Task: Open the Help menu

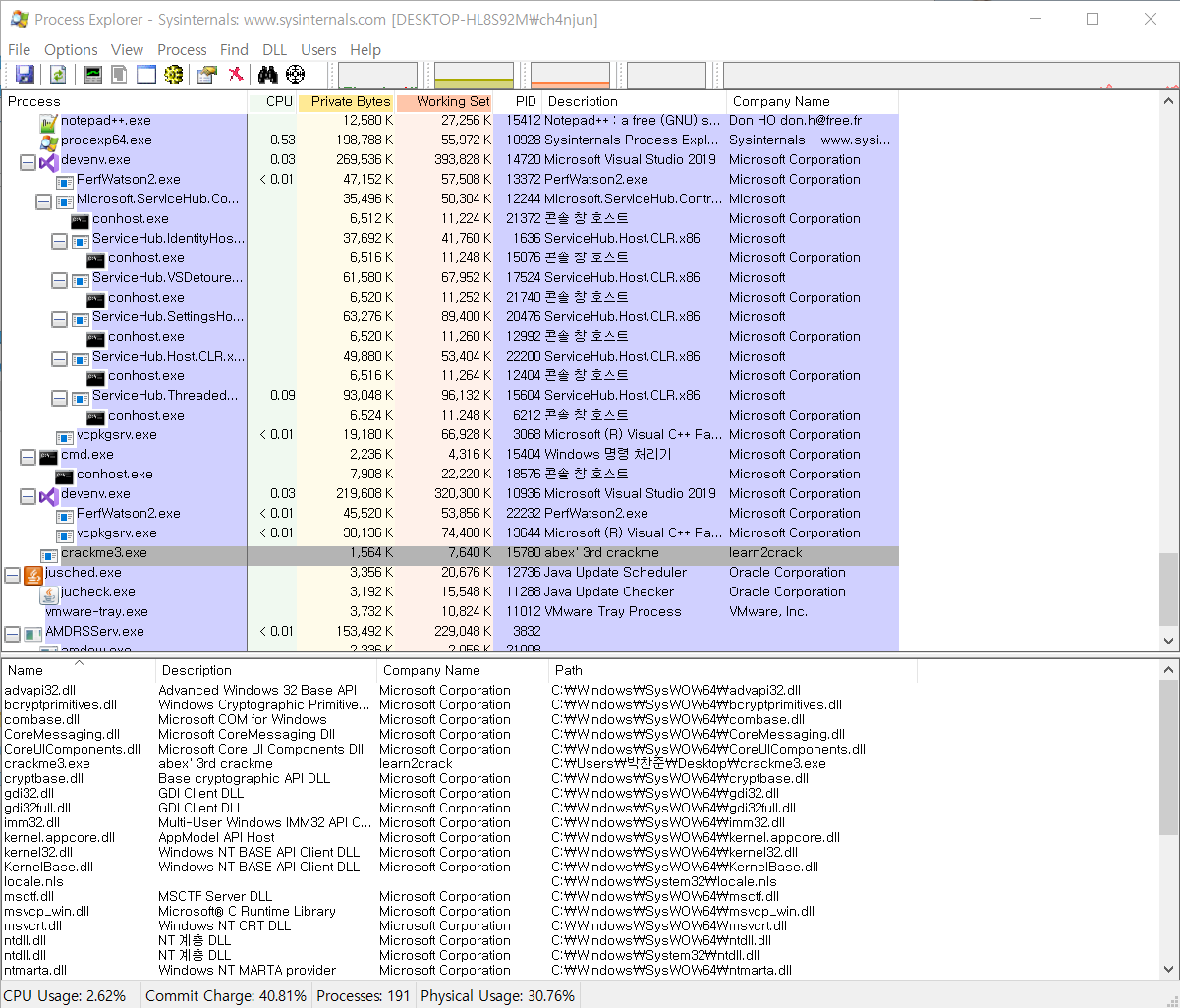Action: point(365,49)
